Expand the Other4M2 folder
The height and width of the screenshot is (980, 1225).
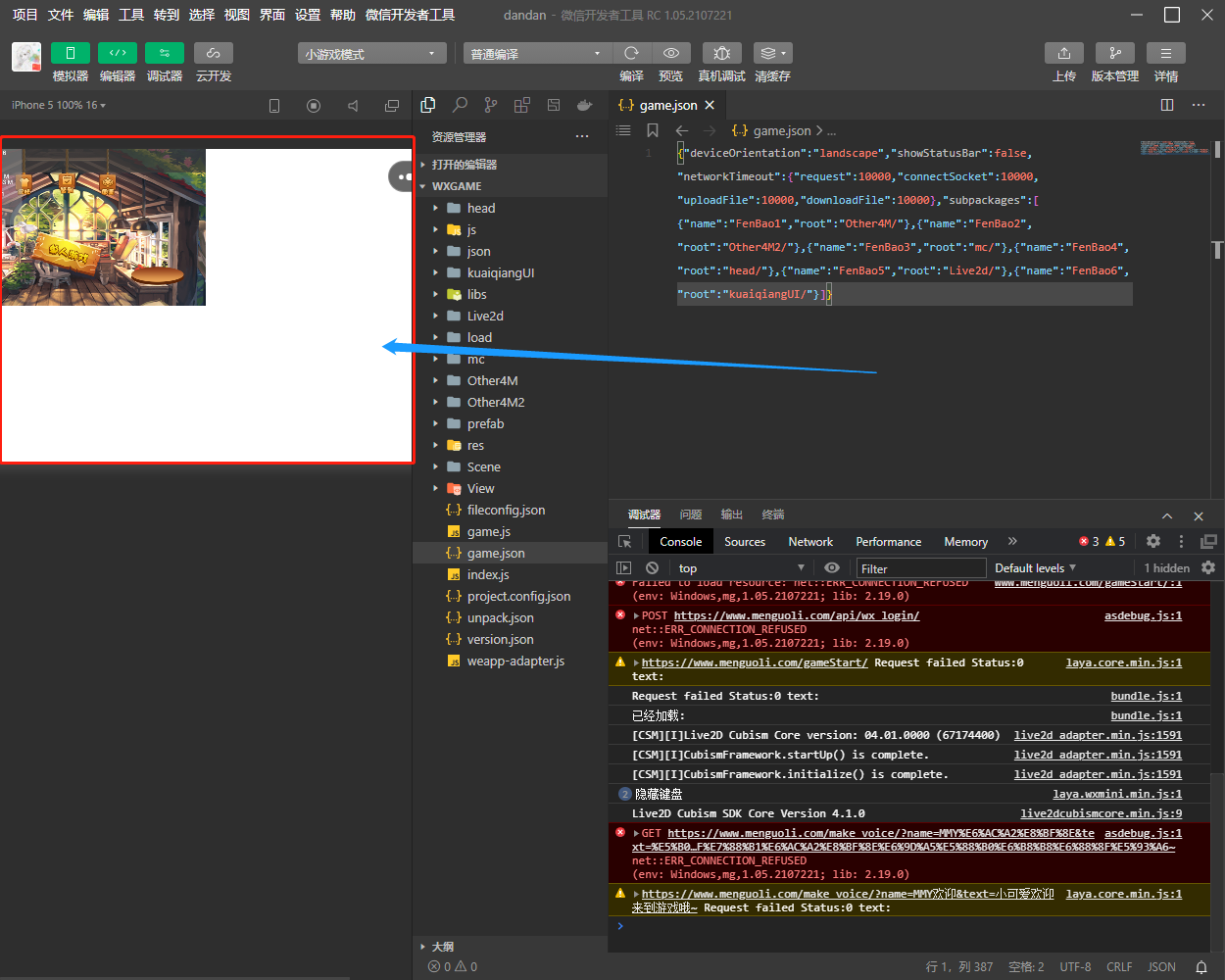(510, 402)
